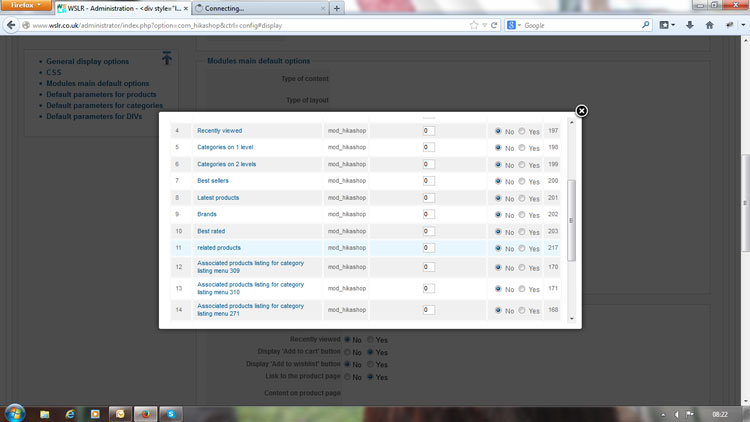Open Windows Explorer from the taskbar
This screenshot has width=750, height=422.
click(44, 414)
